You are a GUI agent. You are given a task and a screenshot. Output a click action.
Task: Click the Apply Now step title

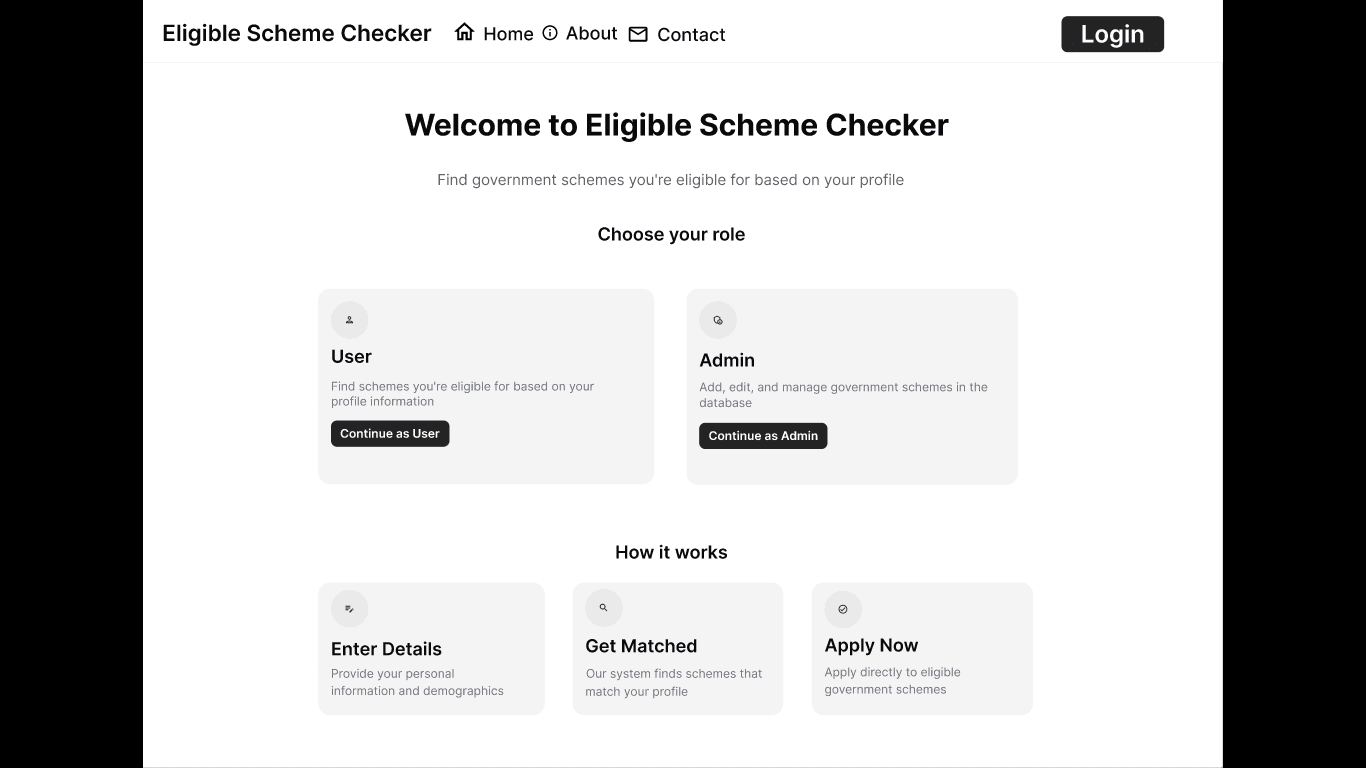click(871, 645)
